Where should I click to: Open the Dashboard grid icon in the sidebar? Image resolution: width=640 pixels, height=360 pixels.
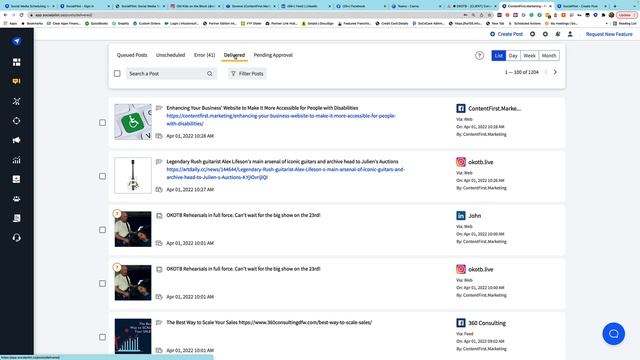tap(17, 62)
